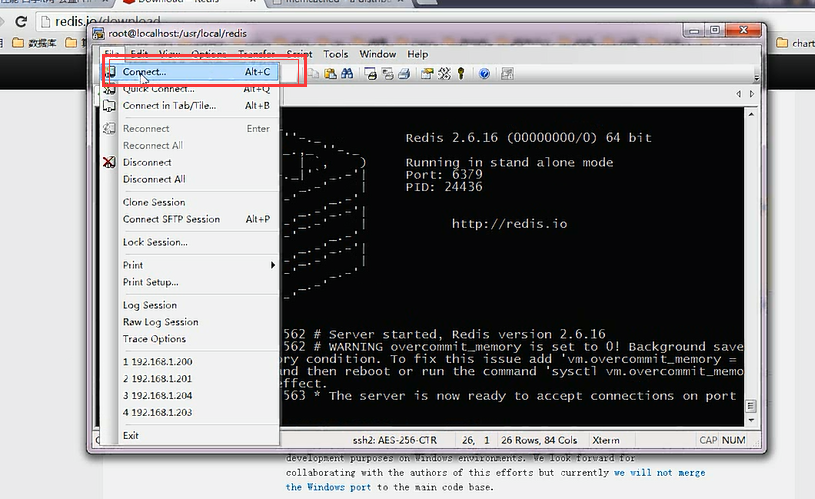Viewport: 815px width, 499px height.
Task: Click status bar text 'ssh2: AES-256-CTR'
Action: coord(395,440)
